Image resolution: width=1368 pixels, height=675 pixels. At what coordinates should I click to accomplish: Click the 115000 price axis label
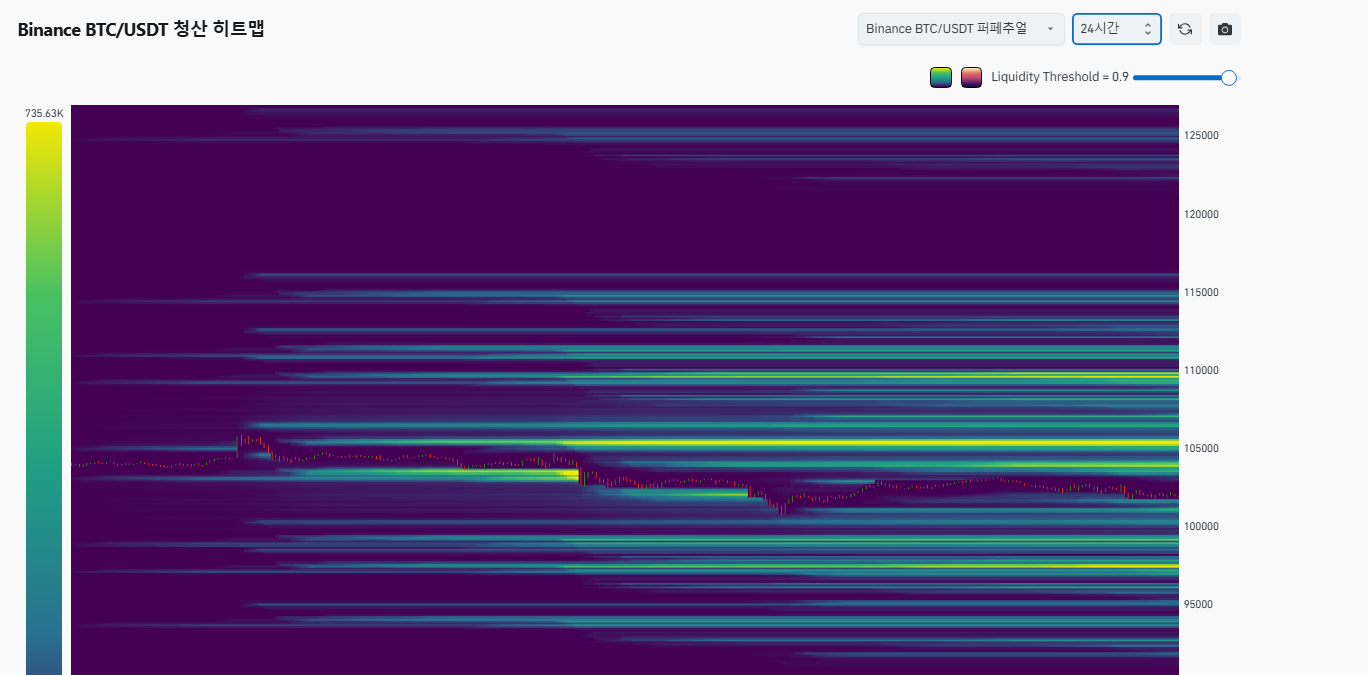1203,292
